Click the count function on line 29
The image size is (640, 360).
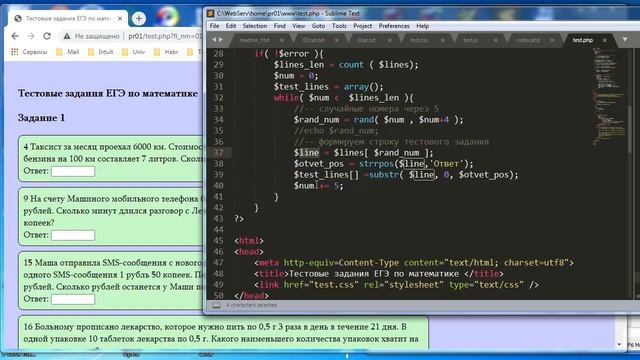tap(351, 64)
